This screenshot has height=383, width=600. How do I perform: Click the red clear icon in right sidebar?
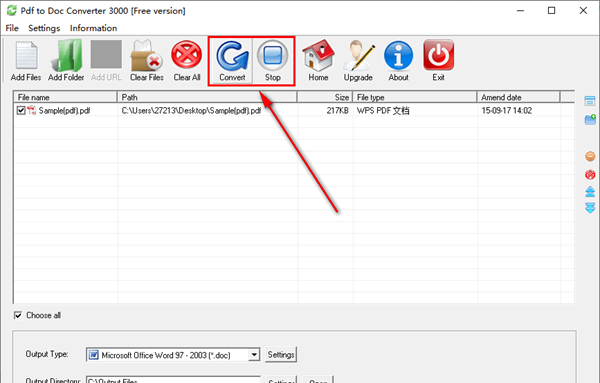tap(590, 174)
